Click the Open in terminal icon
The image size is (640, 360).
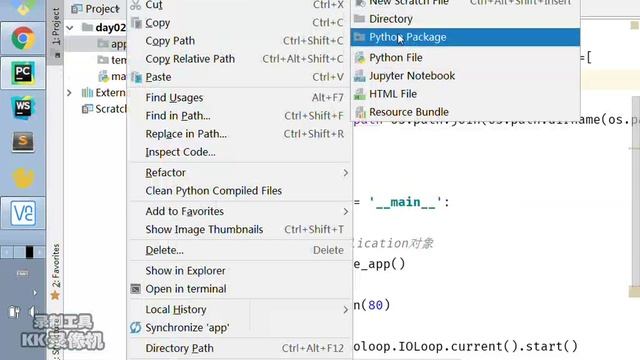click(x=136, y=289)
